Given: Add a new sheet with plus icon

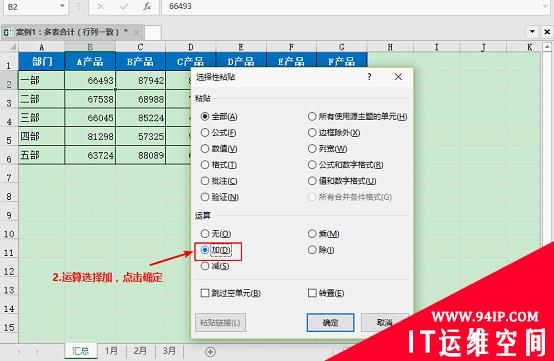Looking at the screenshot, I should 210,352.
